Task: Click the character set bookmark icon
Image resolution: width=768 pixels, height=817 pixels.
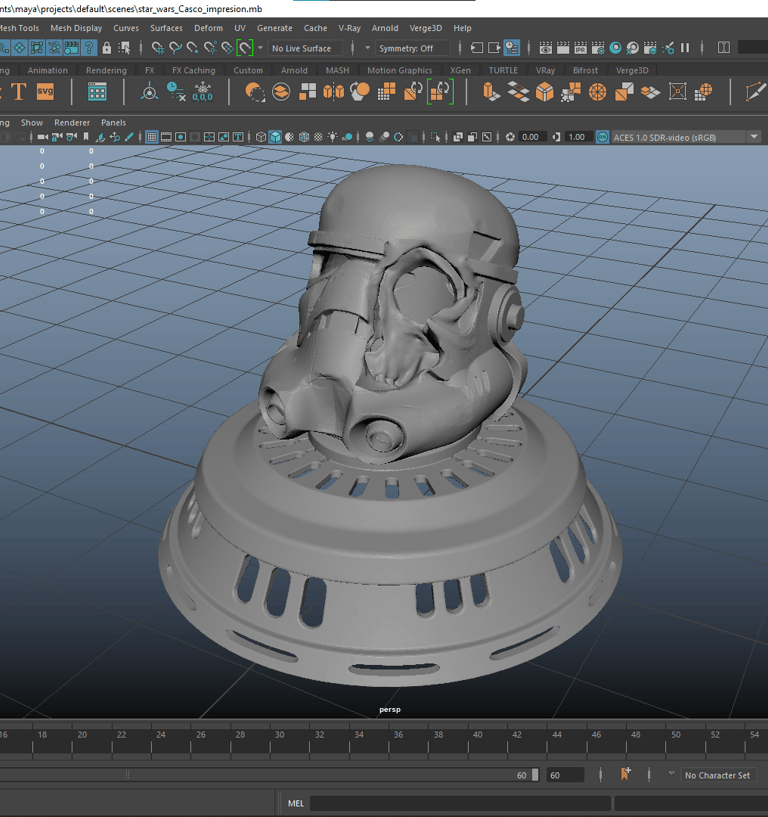Action: tap(625, 774)
